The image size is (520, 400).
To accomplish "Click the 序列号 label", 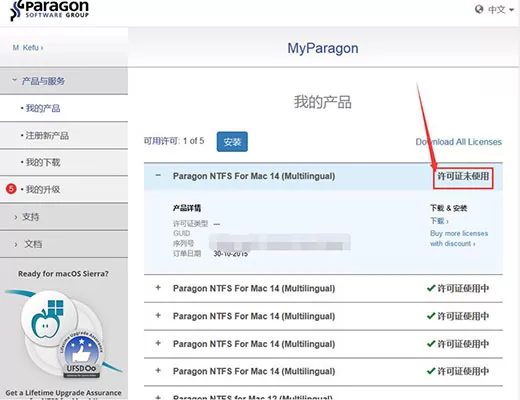I will click(183, 244).
